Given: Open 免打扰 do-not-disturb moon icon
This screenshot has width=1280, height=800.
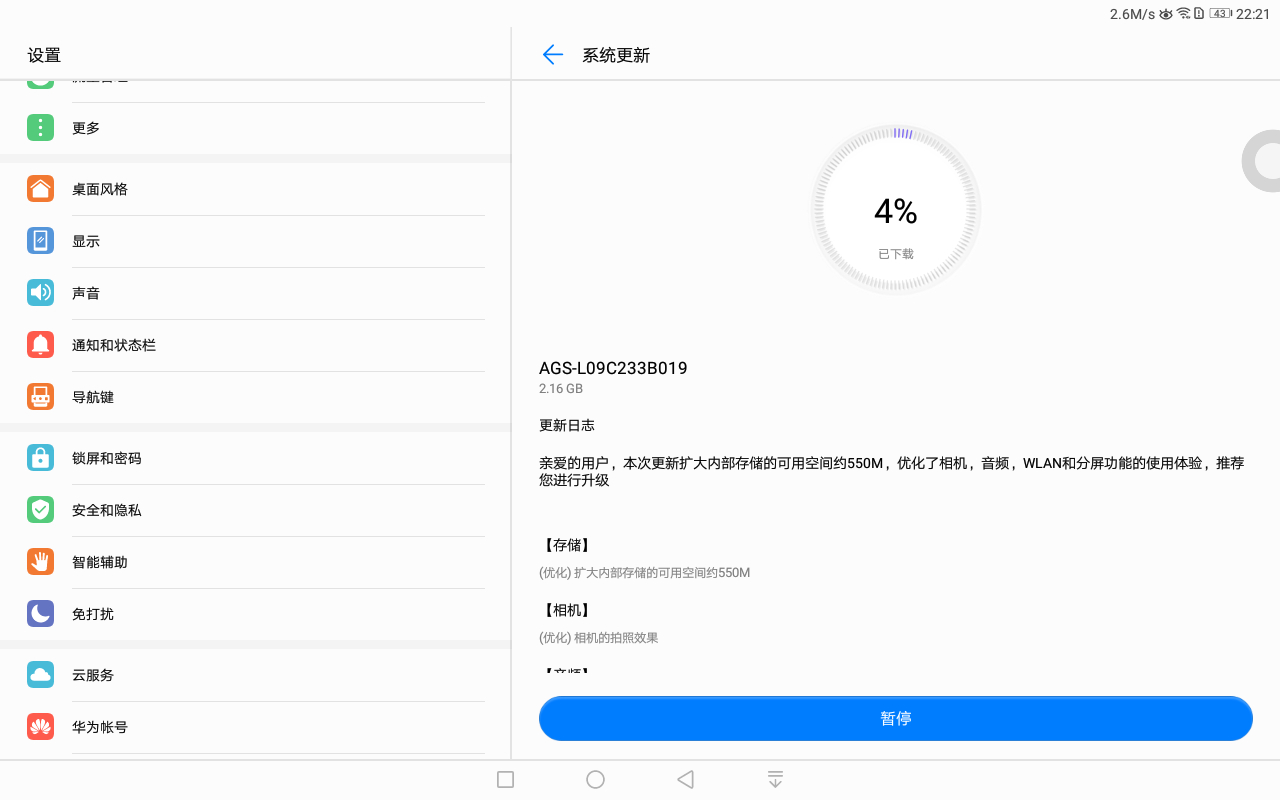Looking at the screenshot, I should 40,614.
